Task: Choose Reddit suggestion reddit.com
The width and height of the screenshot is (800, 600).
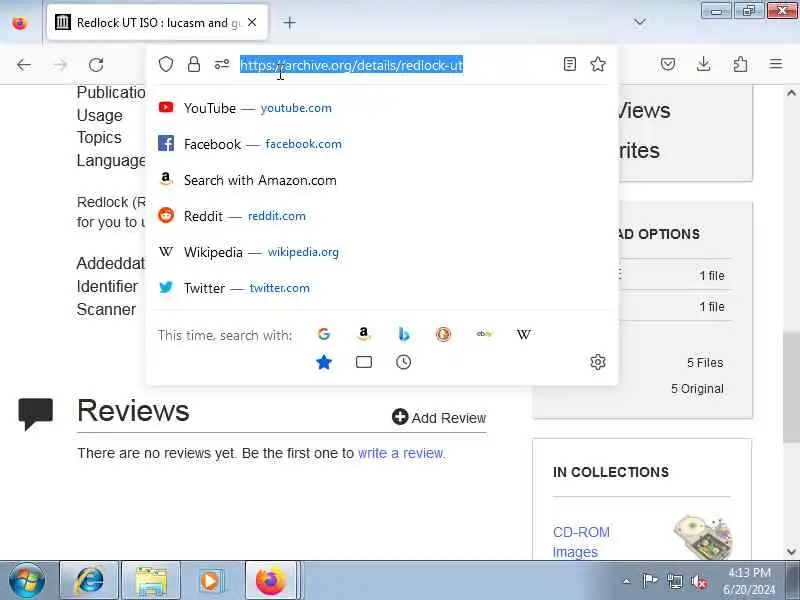Action: pyautogui.click(x=382, y=216)
